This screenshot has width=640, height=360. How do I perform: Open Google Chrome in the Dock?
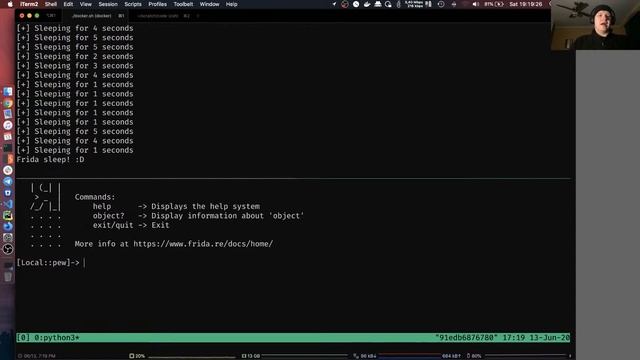point(8,103)
